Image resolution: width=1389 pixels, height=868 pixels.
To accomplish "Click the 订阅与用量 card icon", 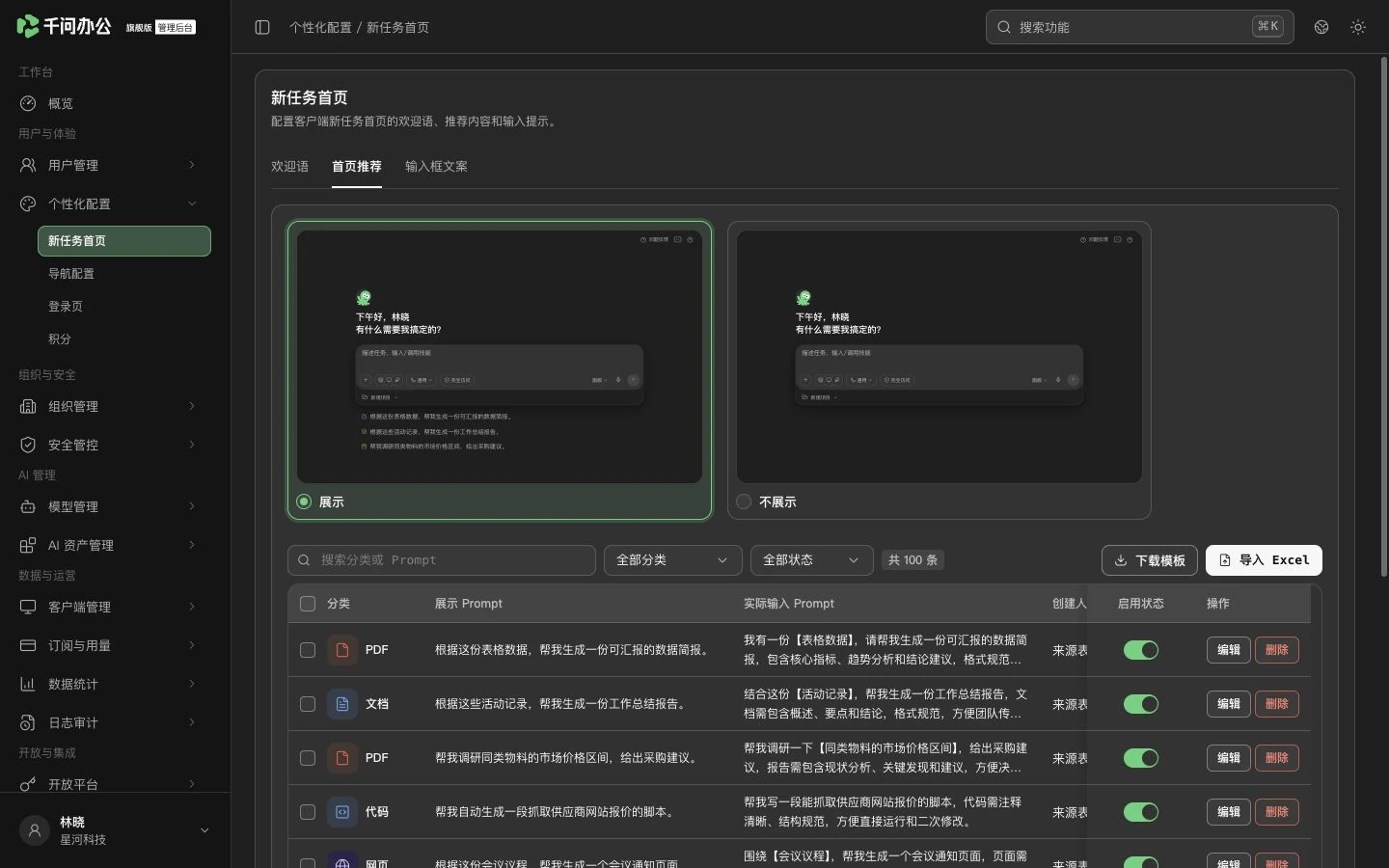I will point(28,645).
